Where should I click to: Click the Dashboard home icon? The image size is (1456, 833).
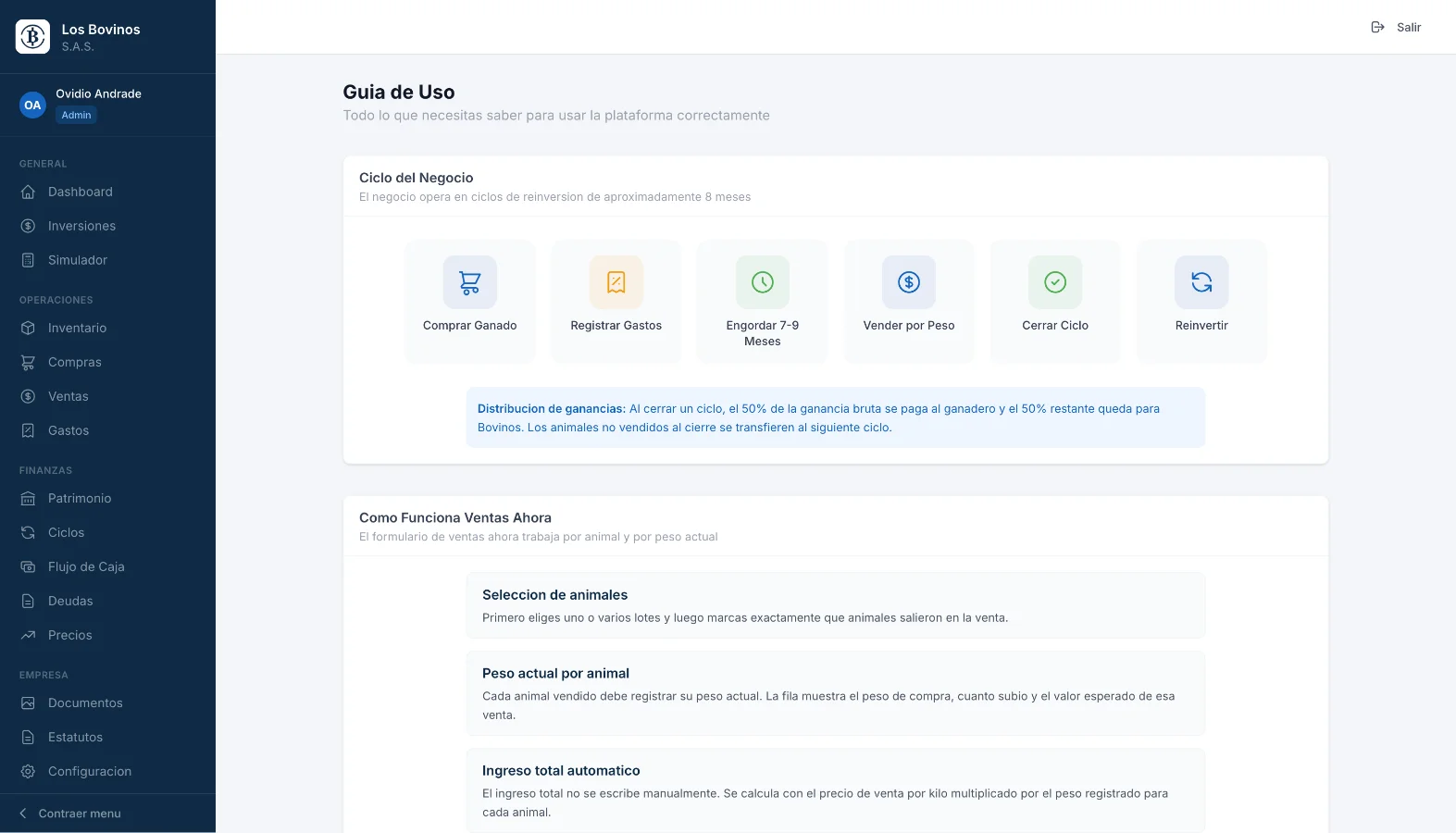click(28, 192)
